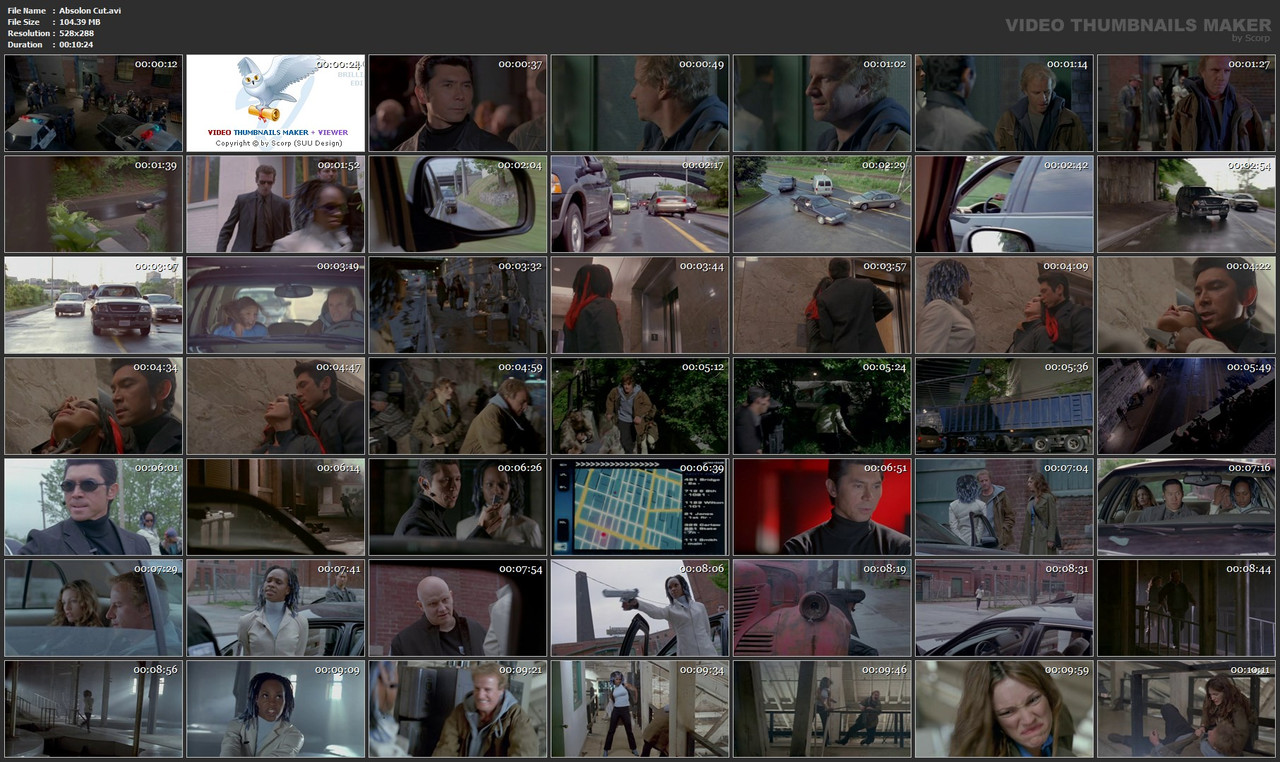Select the thumbnail at 00:04:09
1280x762 pixels.
(1004, 305)
